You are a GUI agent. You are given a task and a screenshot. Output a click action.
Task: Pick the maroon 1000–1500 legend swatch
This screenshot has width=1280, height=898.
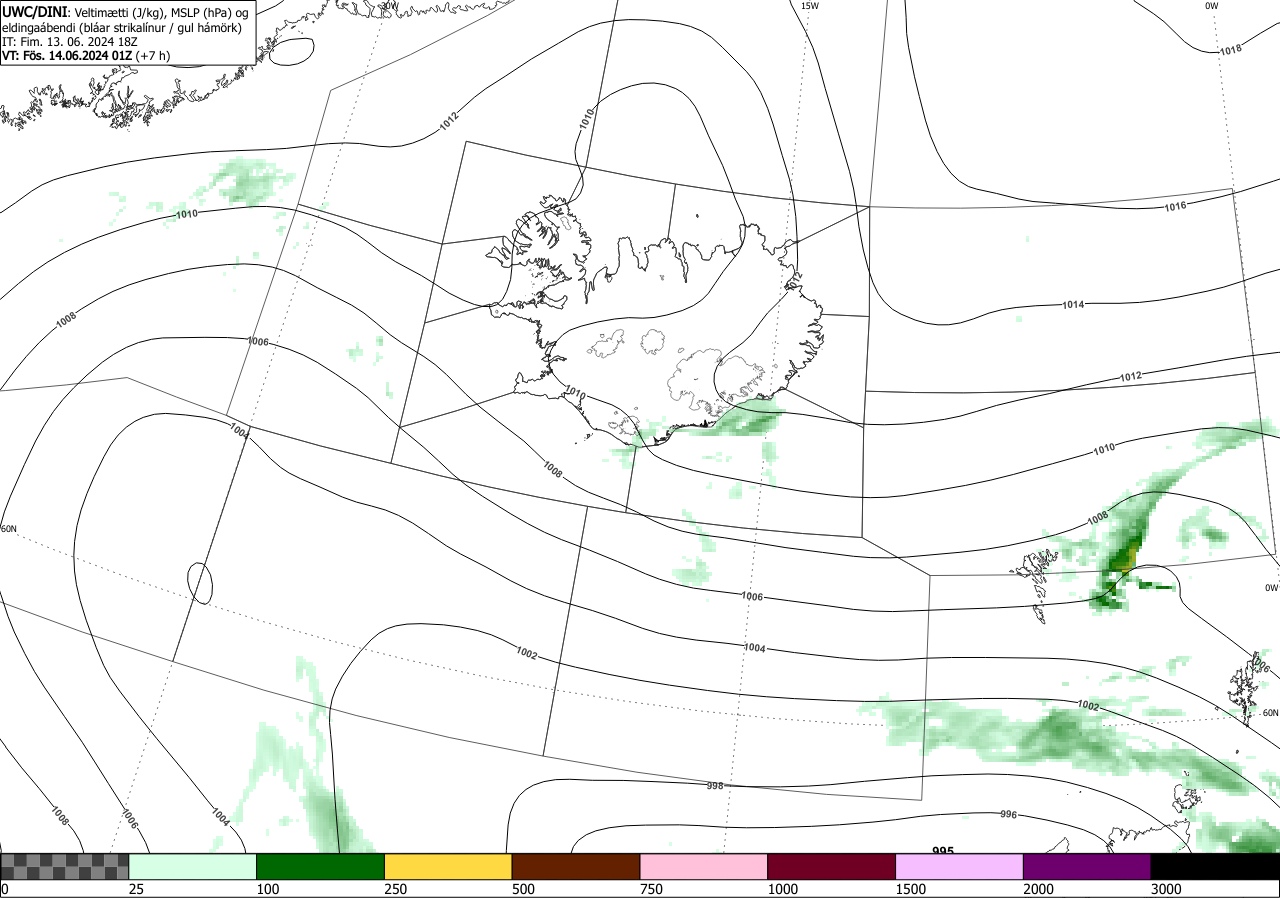pos(831,866)
